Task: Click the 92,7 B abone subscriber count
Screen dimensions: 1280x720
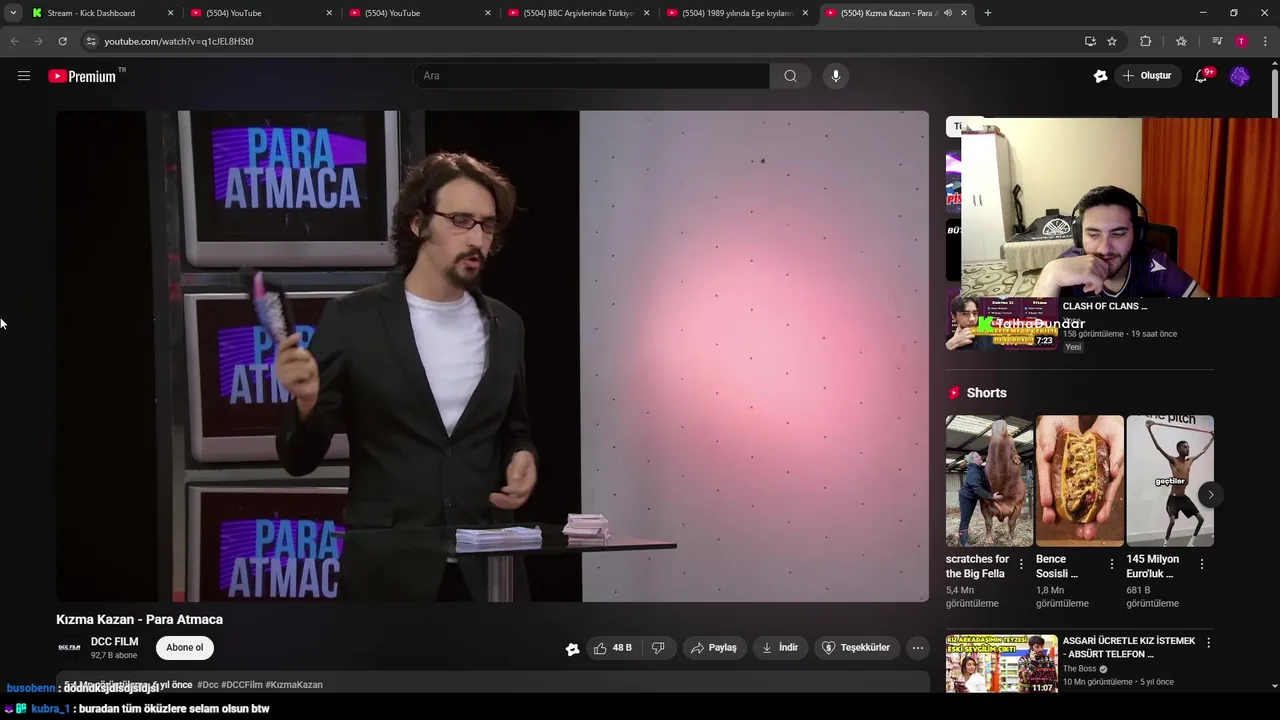Action: [114, 656]
